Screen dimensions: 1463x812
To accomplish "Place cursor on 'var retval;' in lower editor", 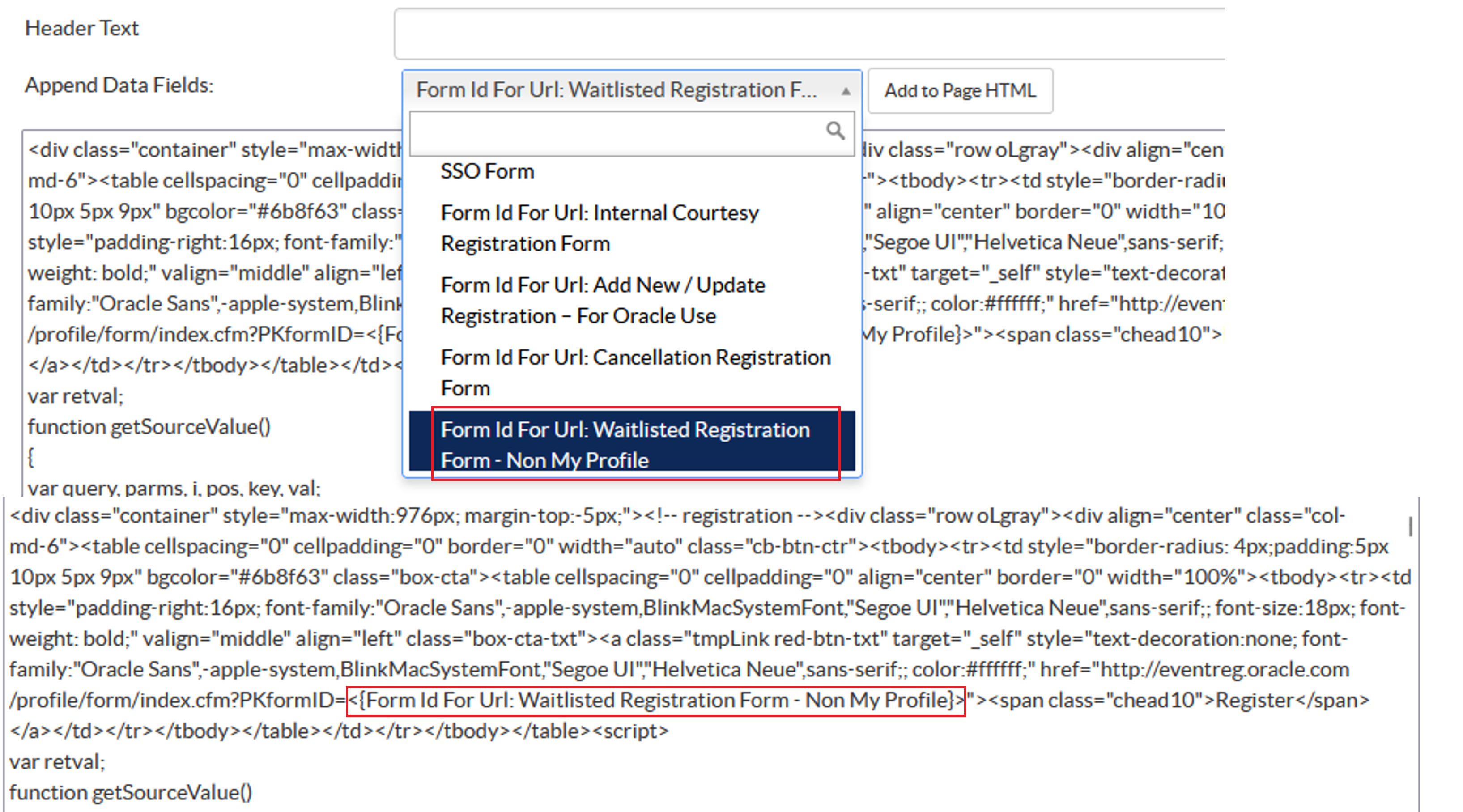I will [x=57, y=762].
